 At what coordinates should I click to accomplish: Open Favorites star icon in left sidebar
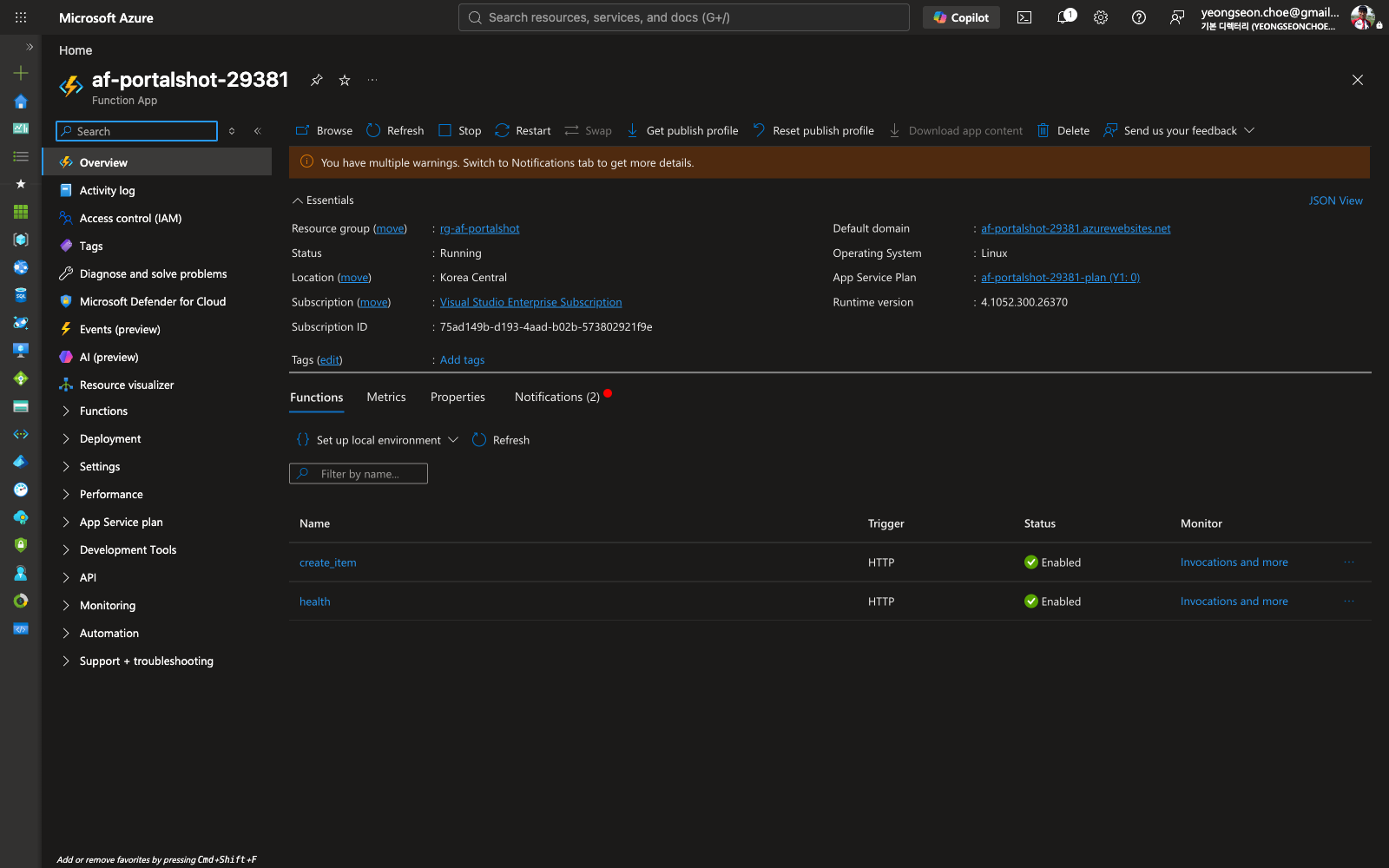tap(21, 184)
